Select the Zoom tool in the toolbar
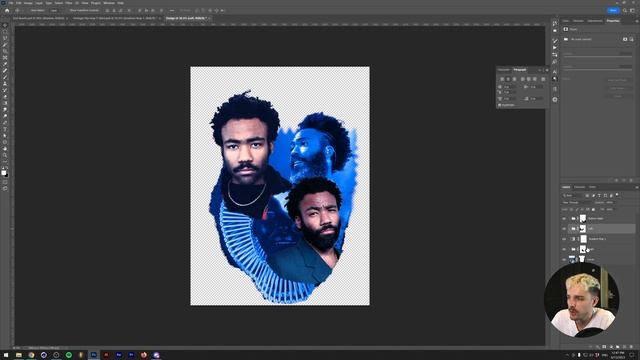Image resolution: width=640 pixels, height=360 pixels. (5, 156)
